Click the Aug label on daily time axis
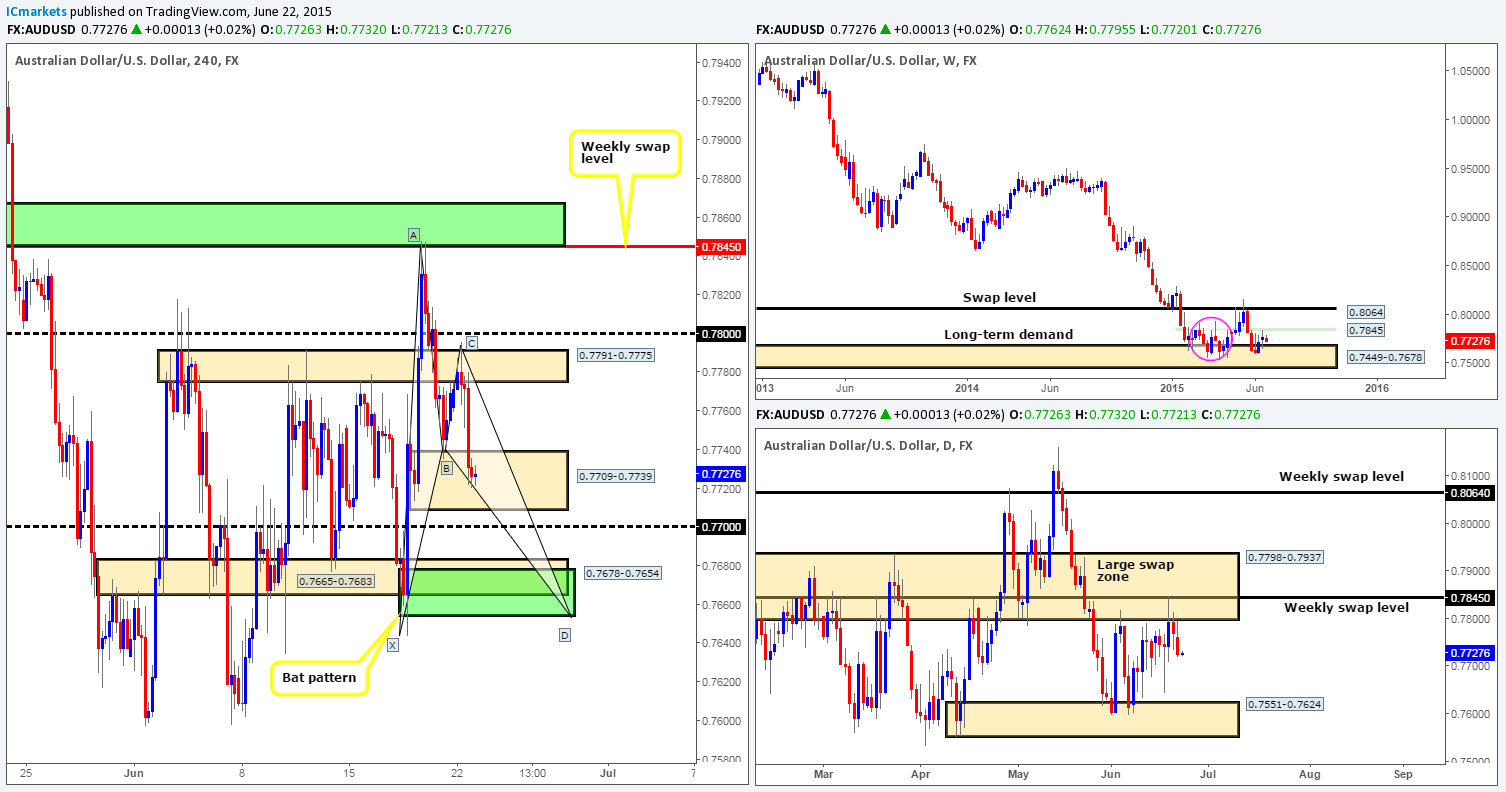 point(1310,774)
